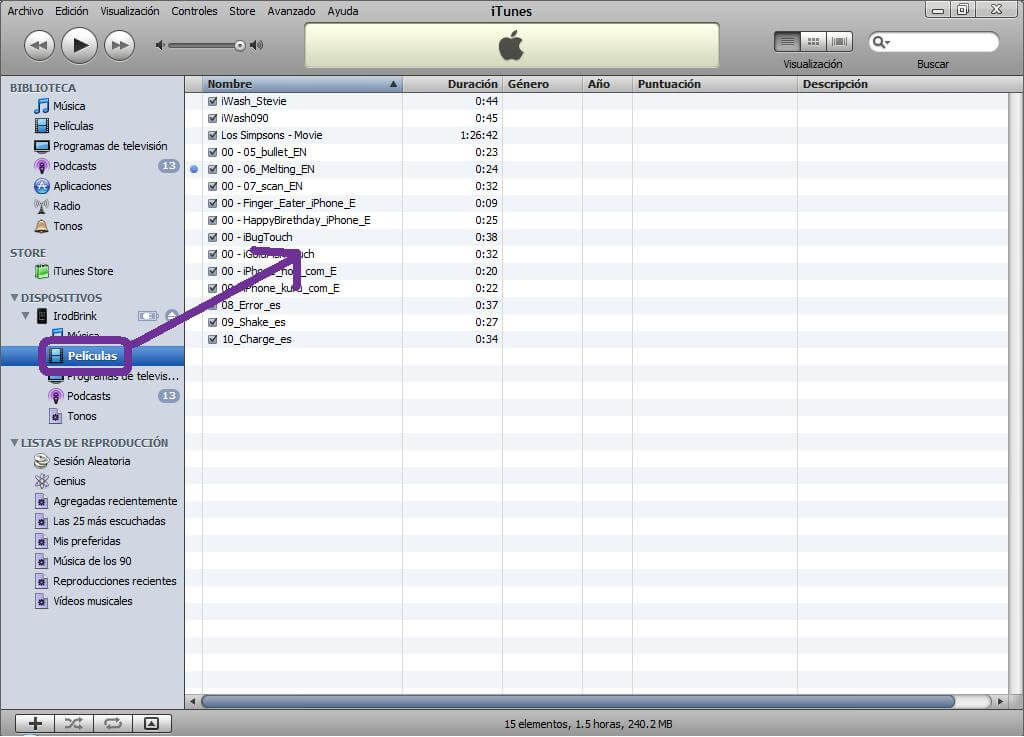
Task: Uncheck Los Simpsons - Movie checkbox
Action: [212, 135]
